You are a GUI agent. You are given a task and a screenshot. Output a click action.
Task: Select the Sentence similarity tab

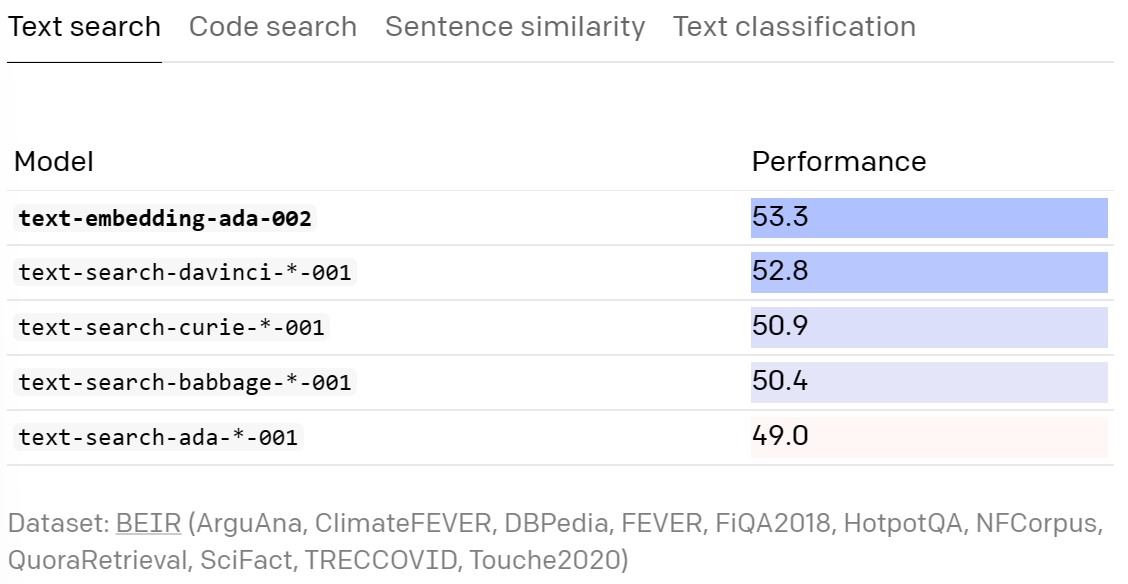pyautogui.click(x=515, y=27)
